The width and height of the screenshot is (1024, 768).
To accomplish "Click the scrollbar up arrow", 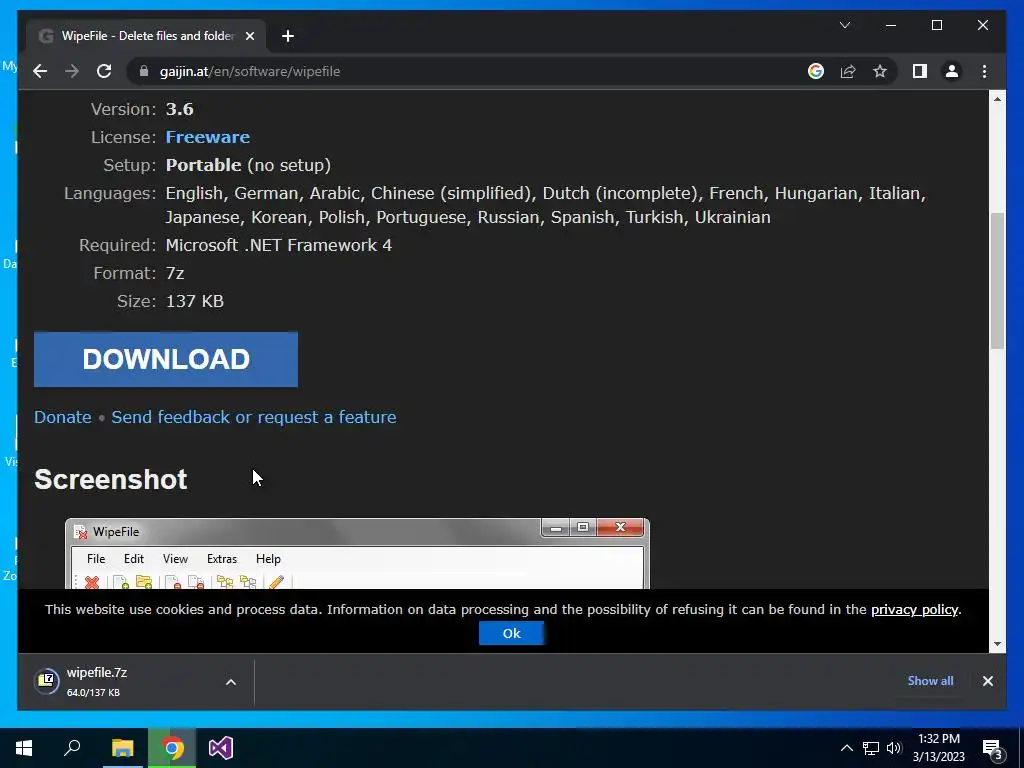I will coord(997,99).
